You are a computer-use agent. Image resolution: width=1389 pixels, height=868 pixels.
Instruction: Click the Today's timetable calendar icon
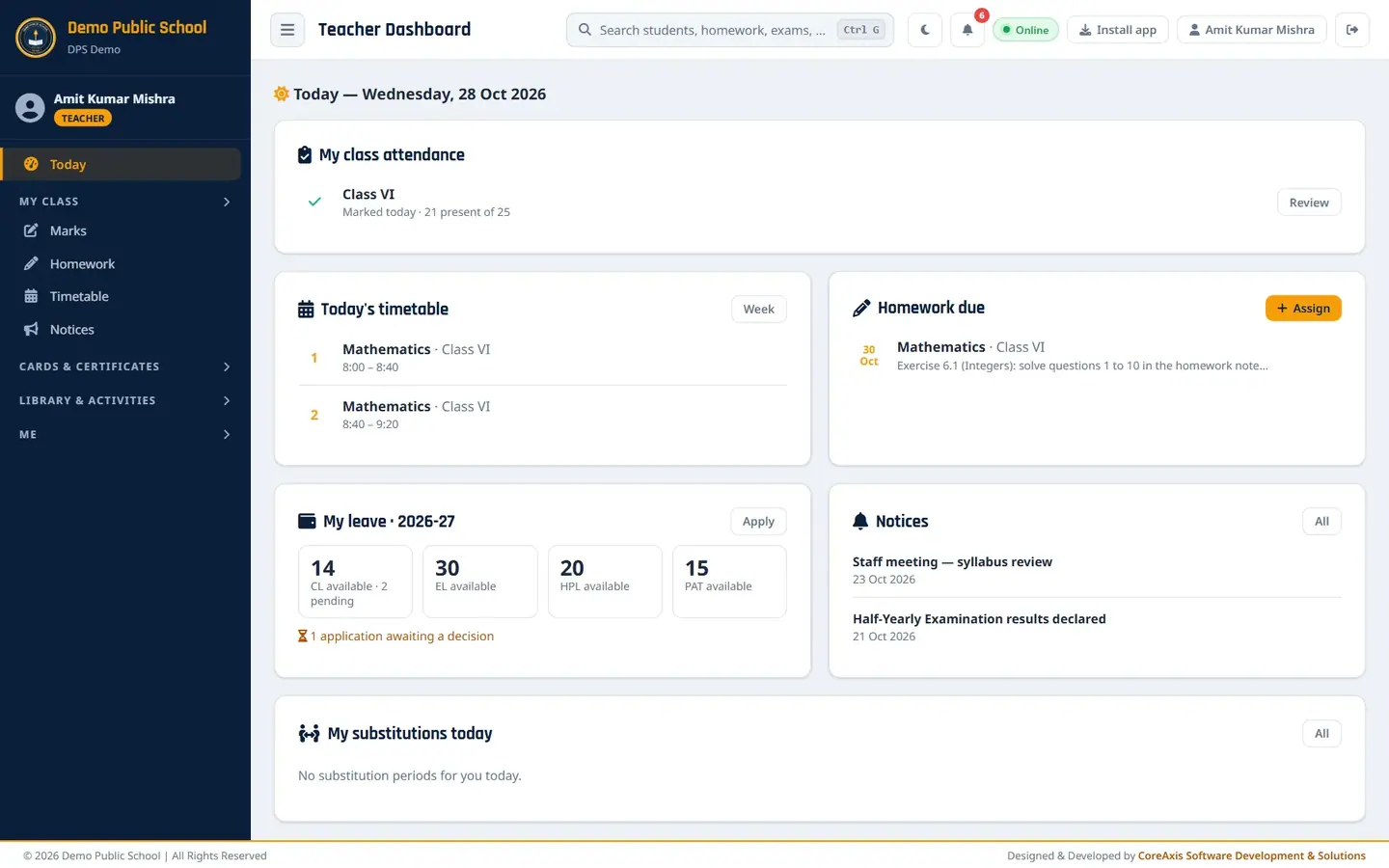(x=306, y=310)
